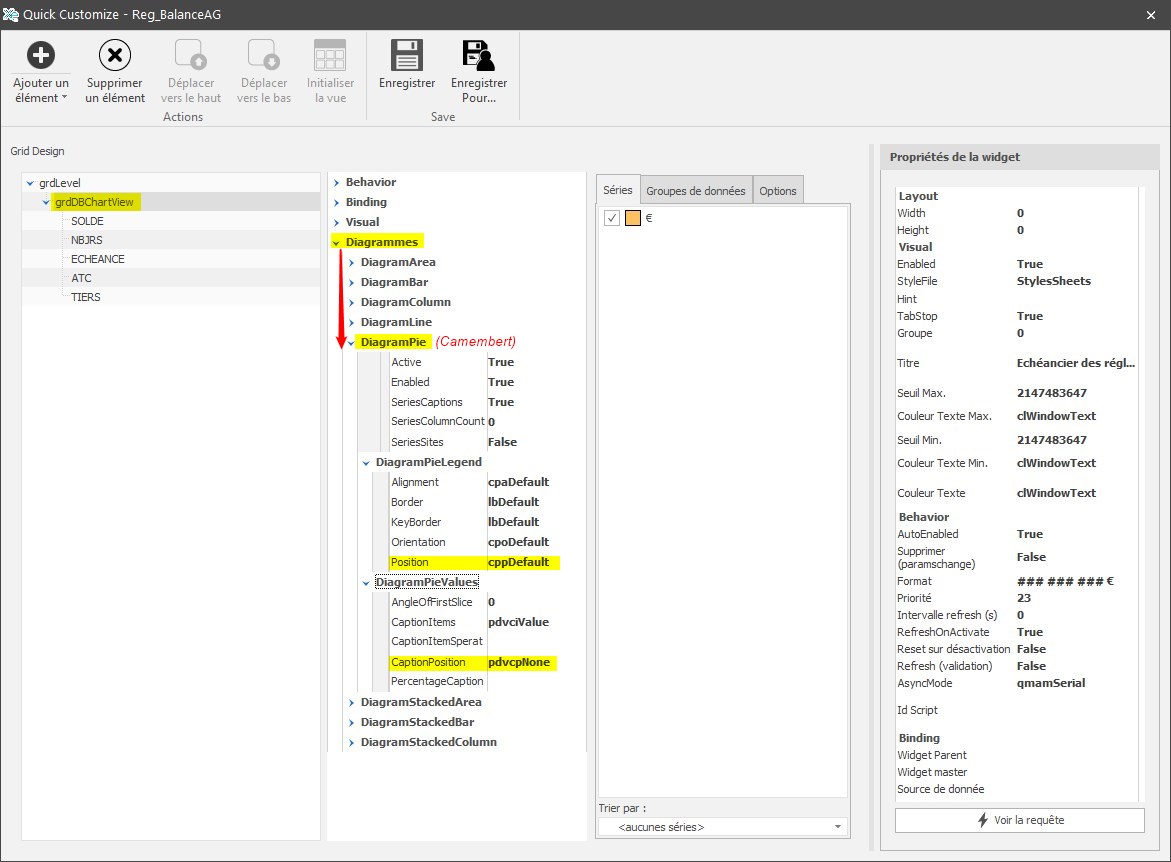Switch to the Groupes de données tab
Viewport: 1171px width, 862px height.
[x=695, y=191]
